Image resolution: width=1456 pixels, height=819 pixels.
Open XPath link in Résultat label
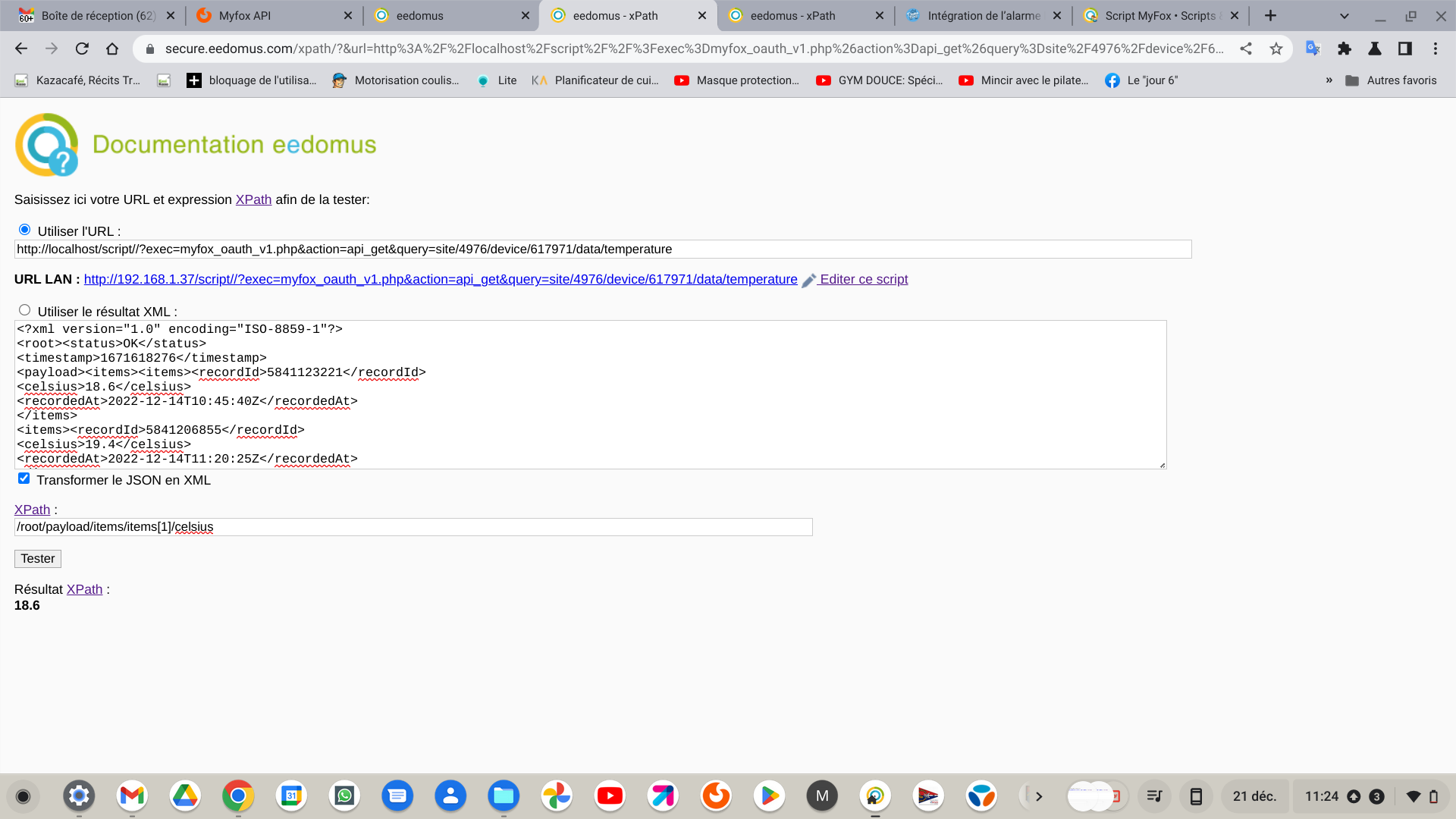point(84,589)
